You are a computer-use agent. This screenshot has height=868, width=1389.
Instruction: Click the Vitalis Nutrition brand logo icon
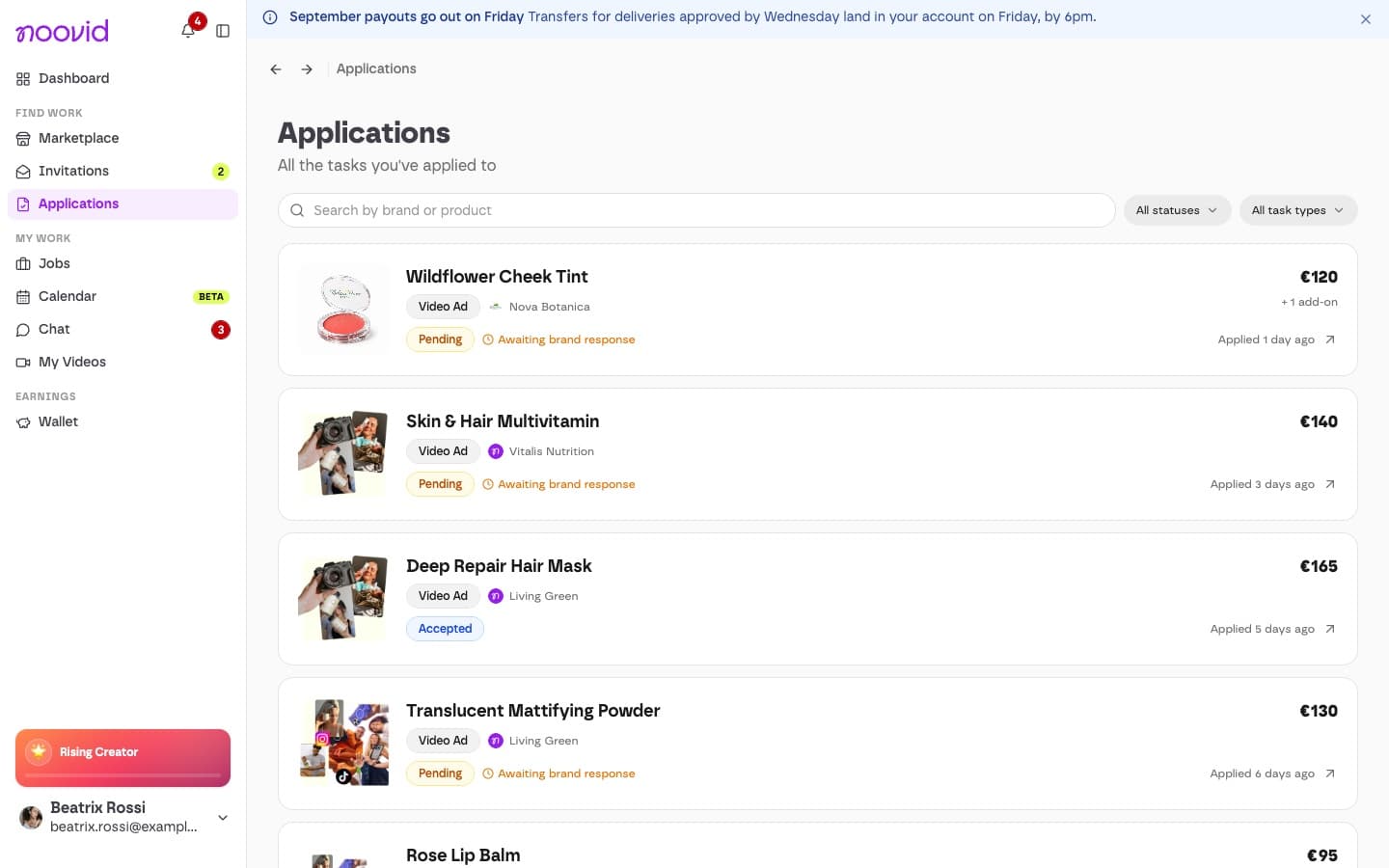496,451
